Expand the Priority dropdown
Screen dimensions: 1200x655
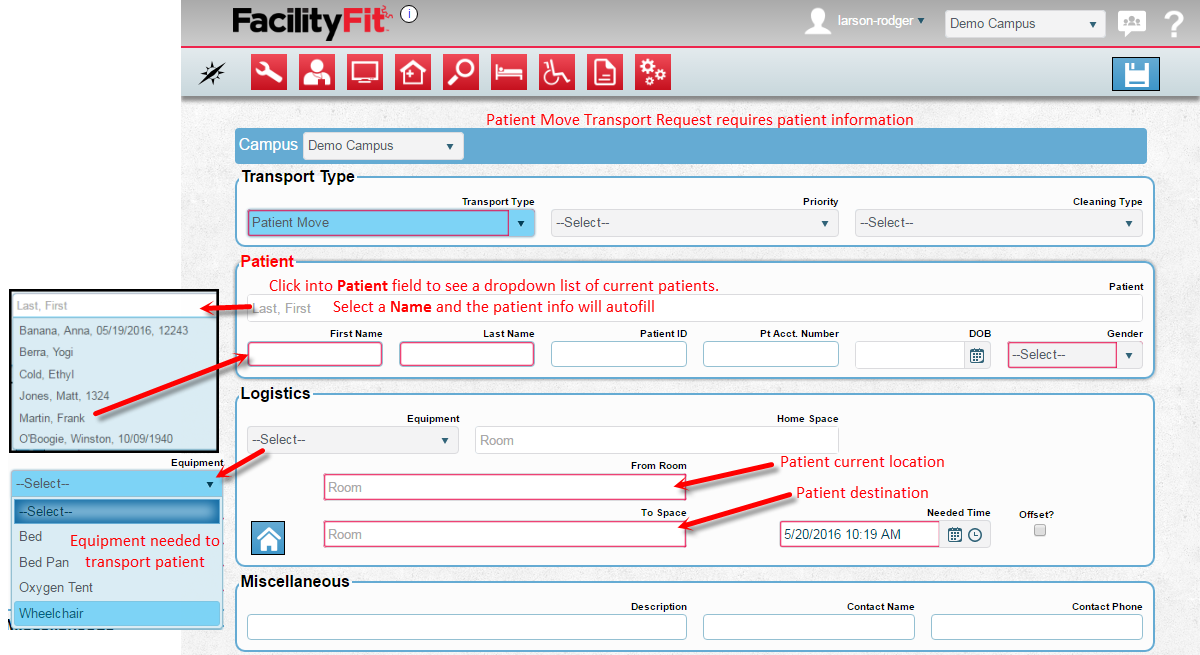(694, 223)
